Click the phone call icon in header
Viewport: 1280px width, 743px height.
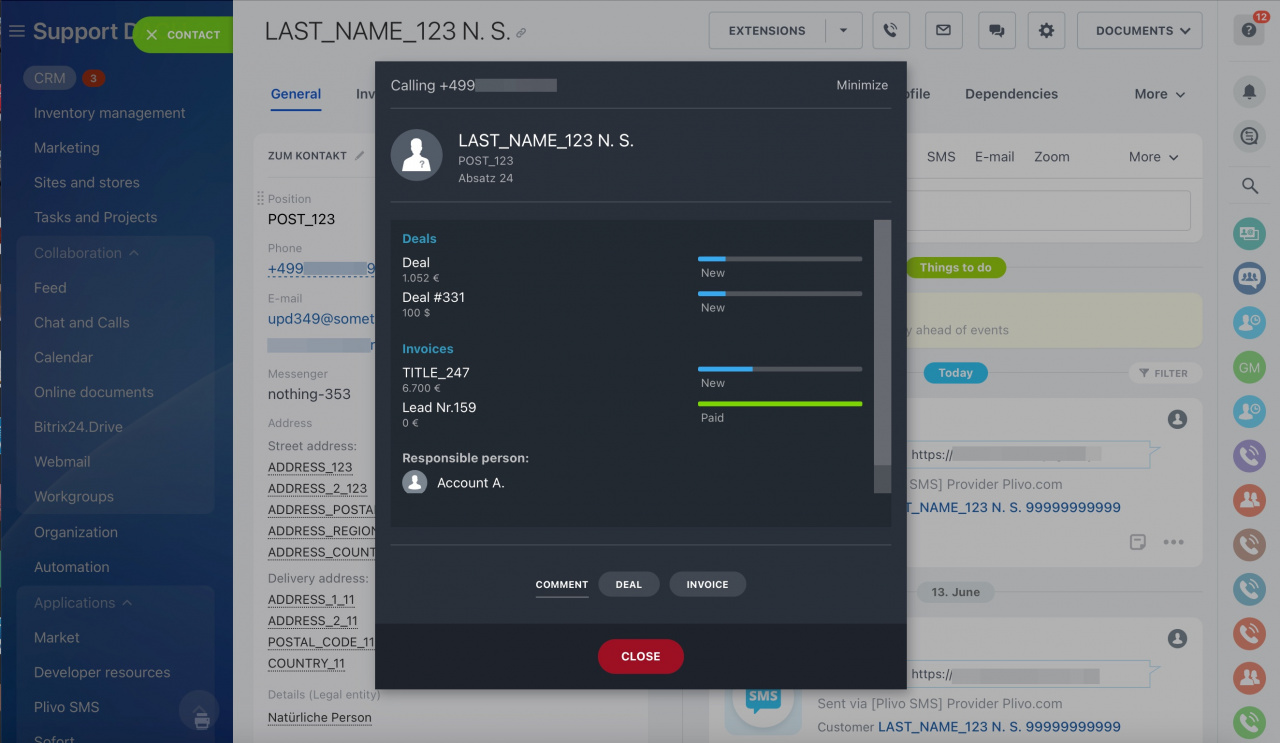pos(890,31)
